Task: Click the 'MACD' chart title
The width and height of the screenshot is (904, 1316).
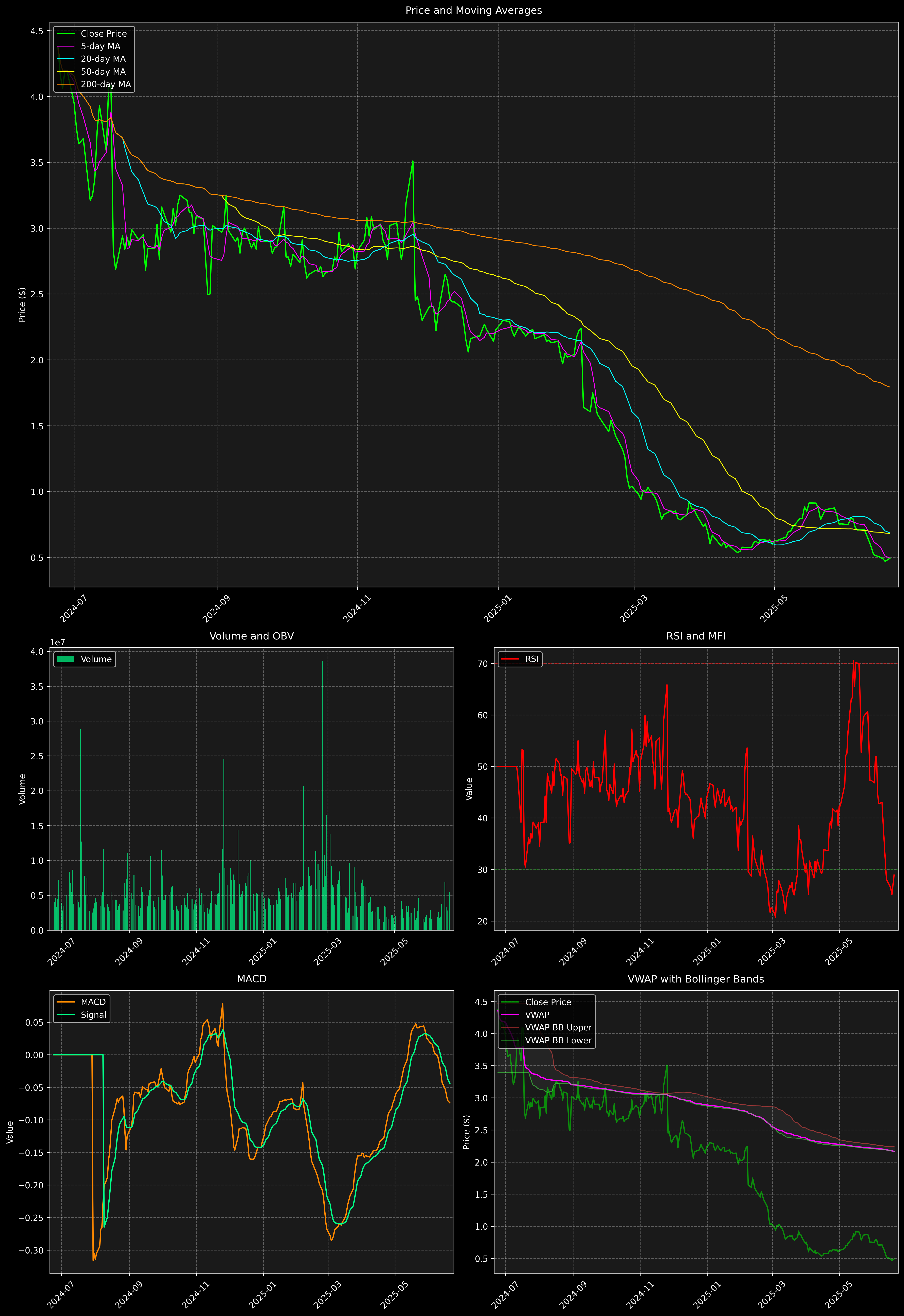Action: [x=252, y=979]
